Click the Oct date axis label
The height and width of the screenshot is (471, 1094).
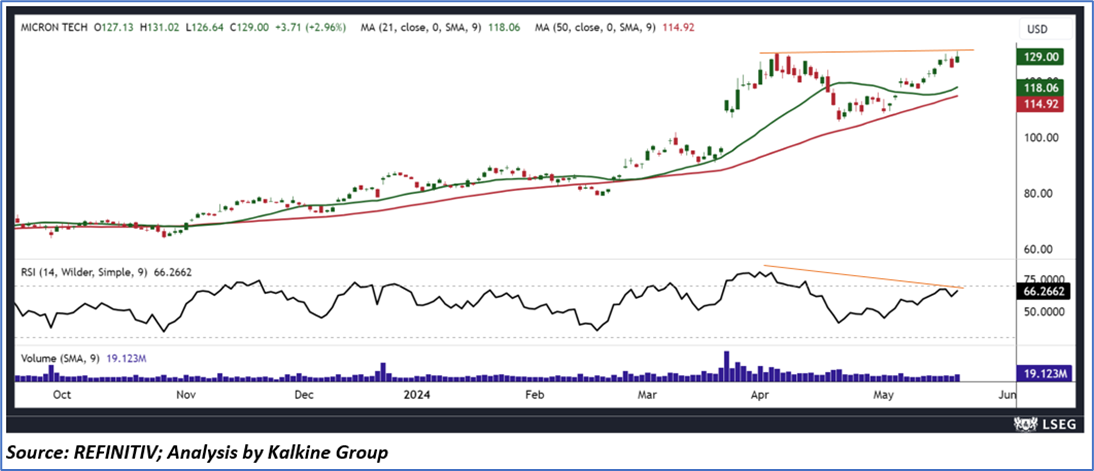62,395
